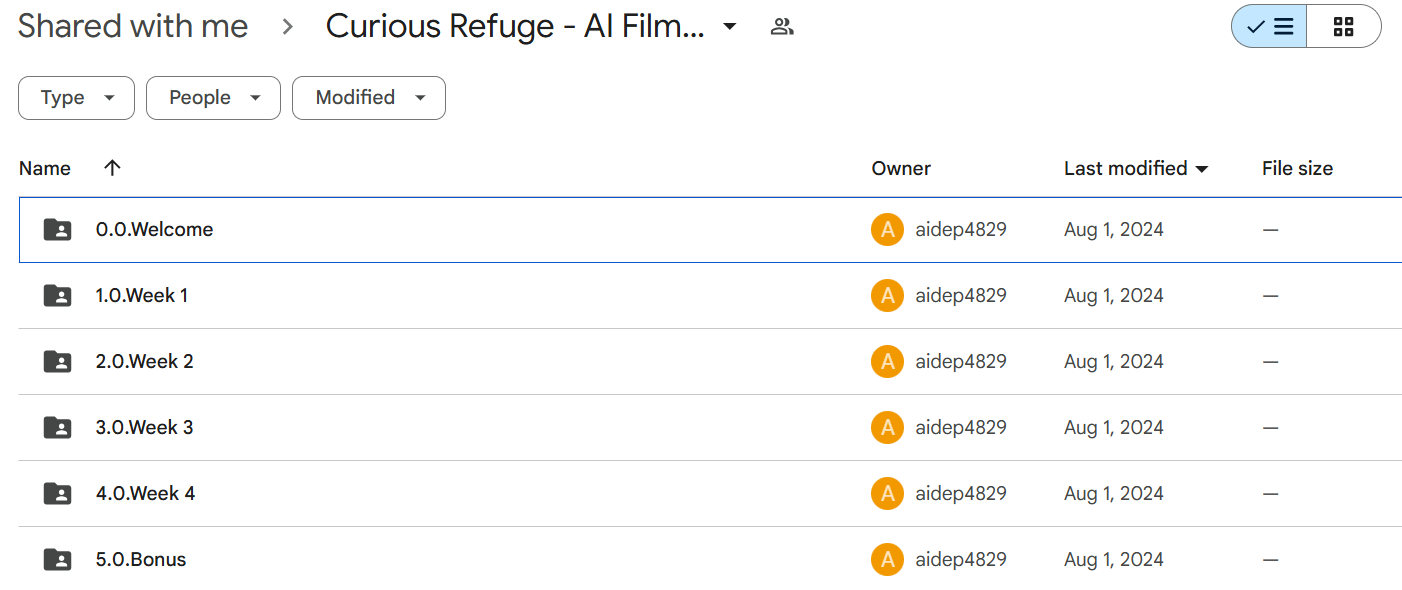Image resolution: width=1402 pixels, height=590 pixels.
Task: Click Aug 1, 2024 date in 0.0.Welcome row
Action: pos(1114,230)
